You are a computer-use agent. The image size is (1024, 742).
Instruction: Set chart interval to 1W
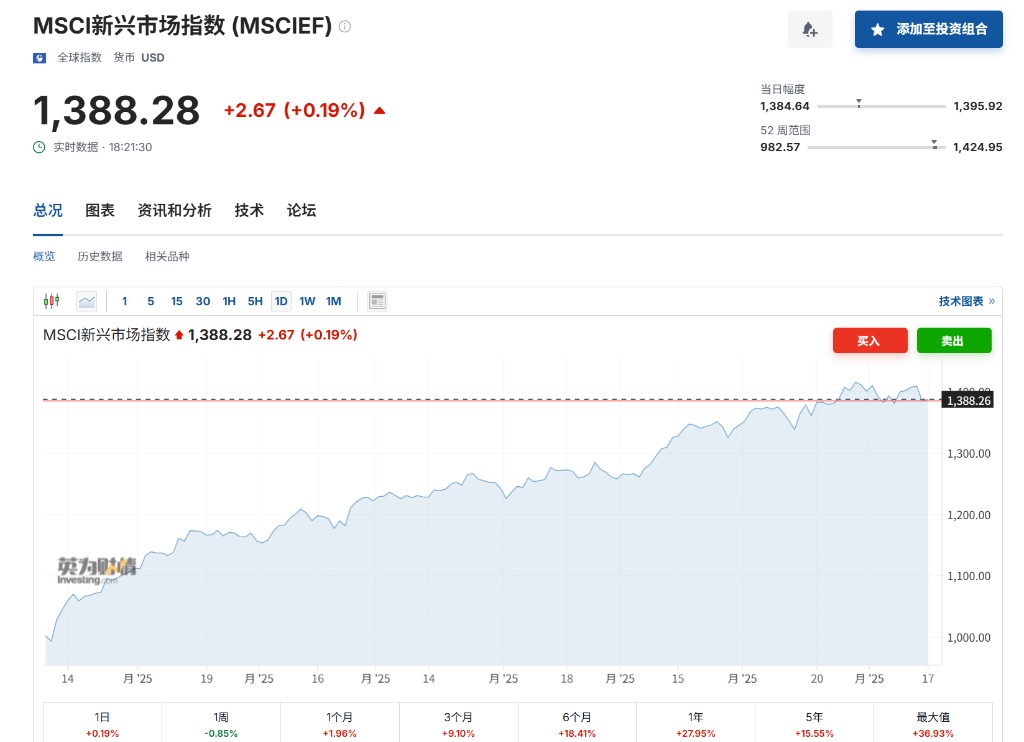click(307, 301)
